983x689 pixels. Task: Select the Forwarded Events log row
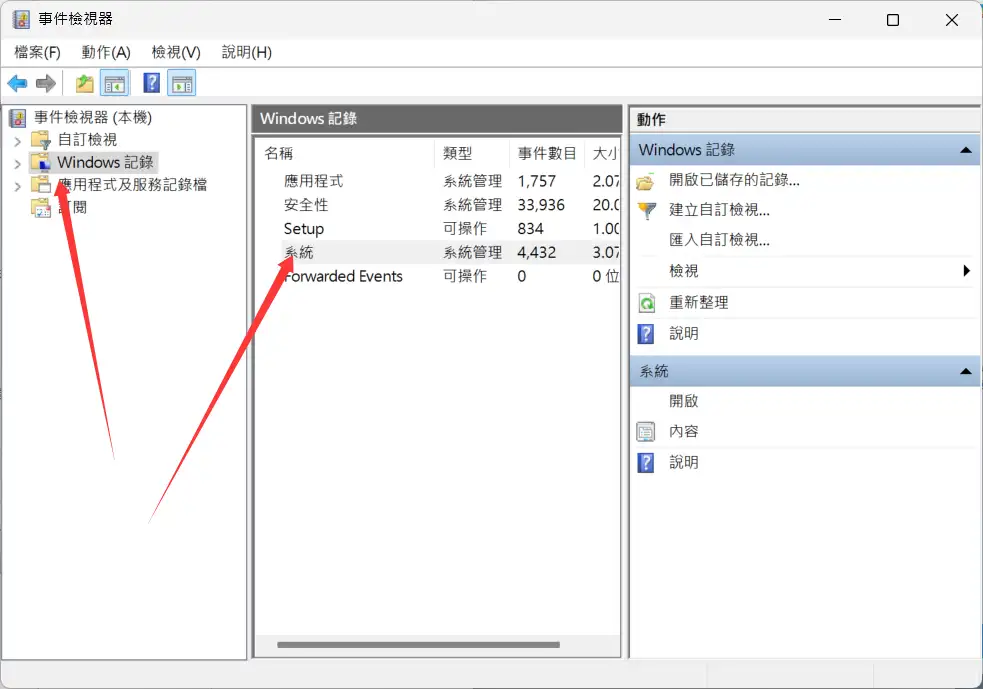[x=438, y=276]
